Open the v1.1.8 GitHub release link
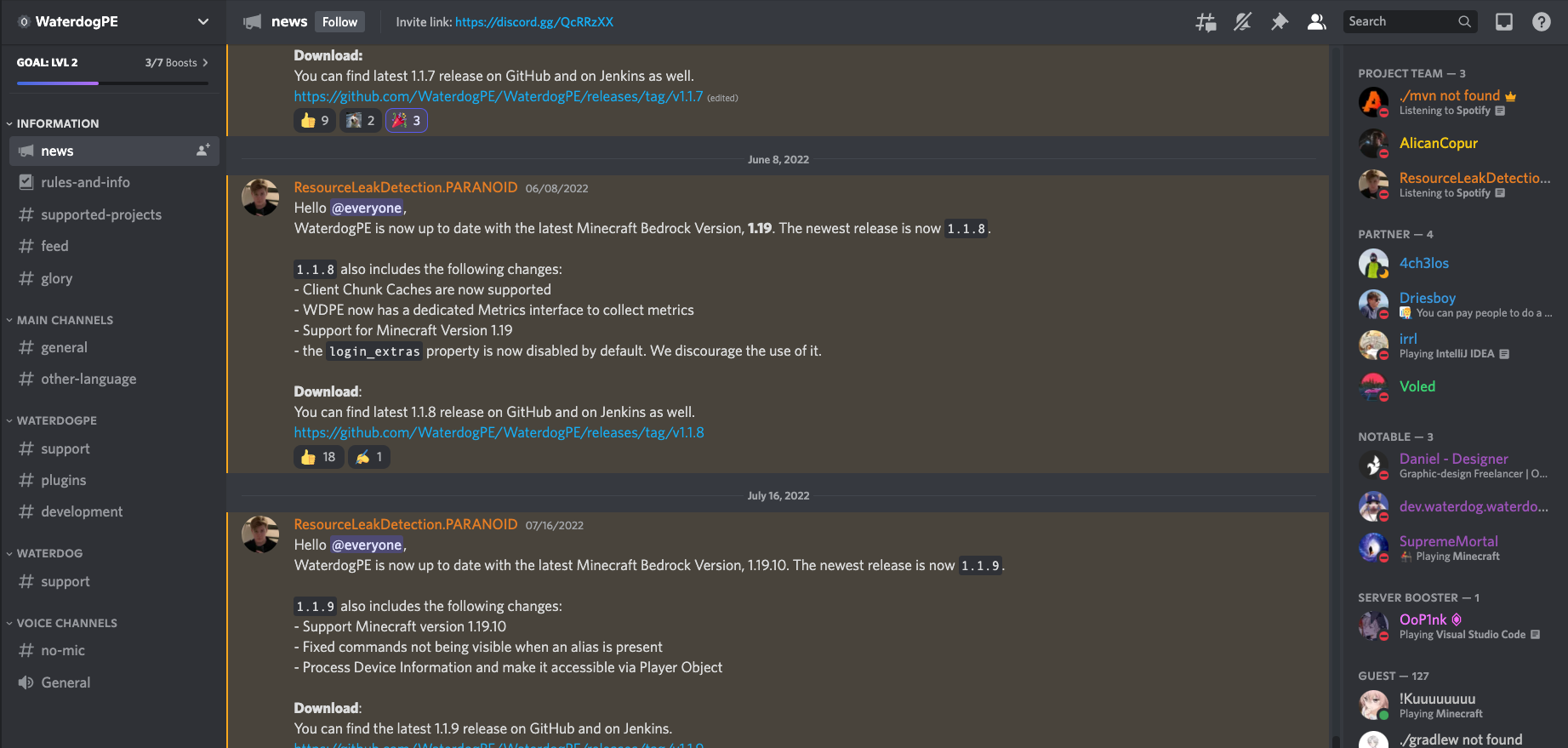Image resolution: width=1568 pixels, height=748 pixels. 499,432
